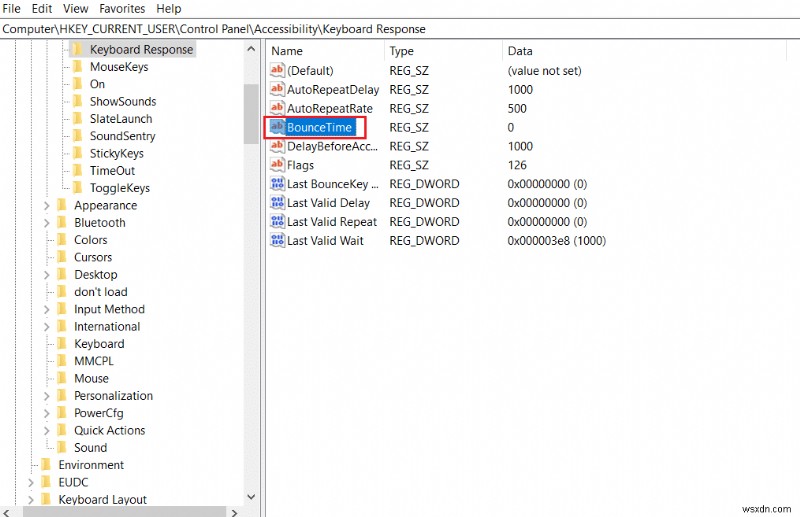
Task: Select the ToggleKeys key label
Action: pyautogui.click(x=120, y=188)
